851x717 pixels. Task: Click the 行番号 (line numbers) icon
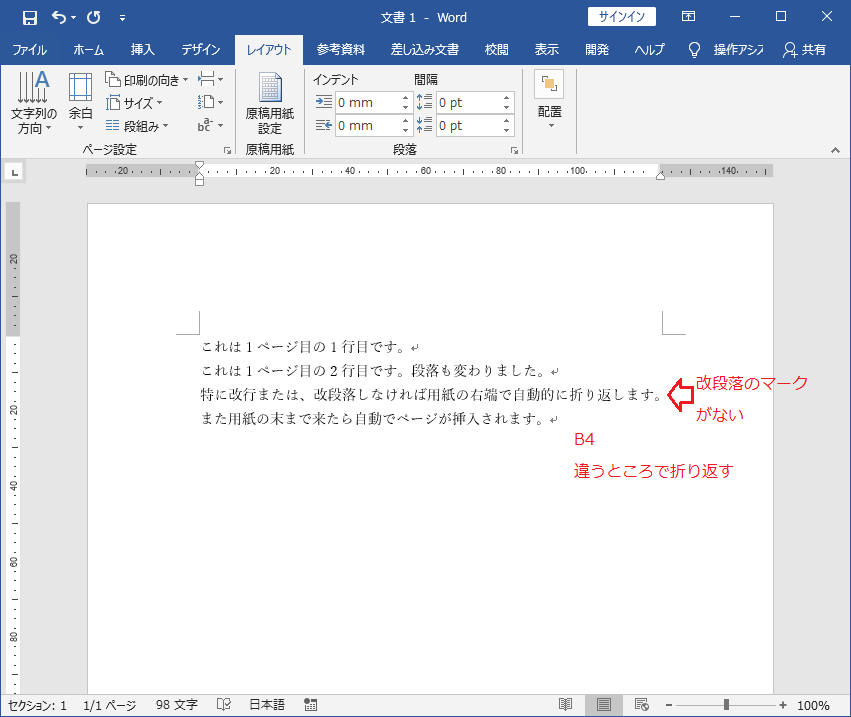click(207, 102)
